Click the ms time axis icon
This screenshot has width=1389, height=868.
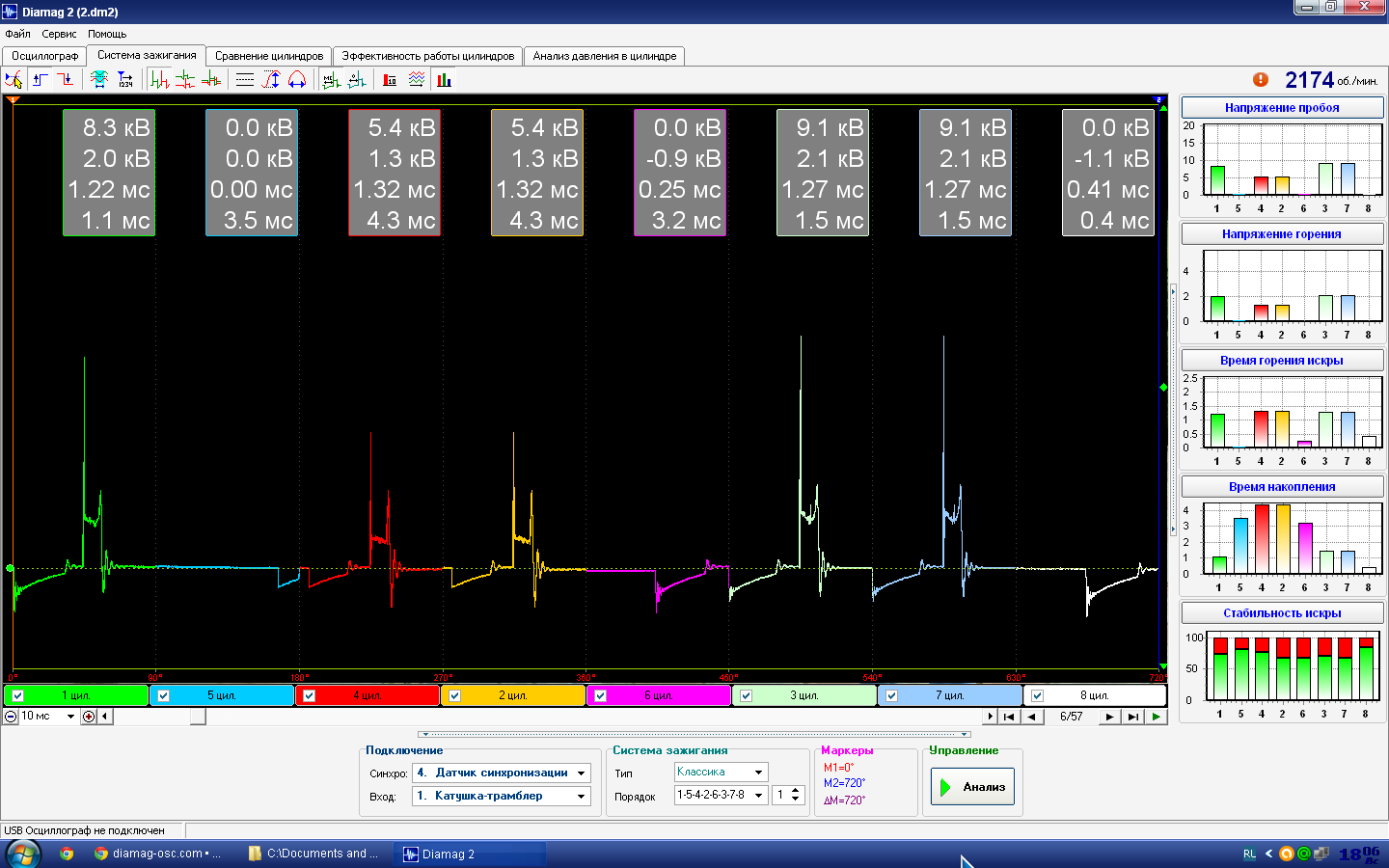coord(331,80)
